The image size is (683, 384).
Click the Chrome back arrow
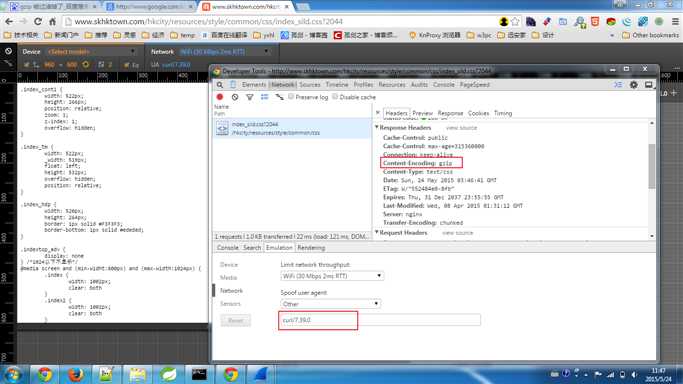(x=9, y=21)
